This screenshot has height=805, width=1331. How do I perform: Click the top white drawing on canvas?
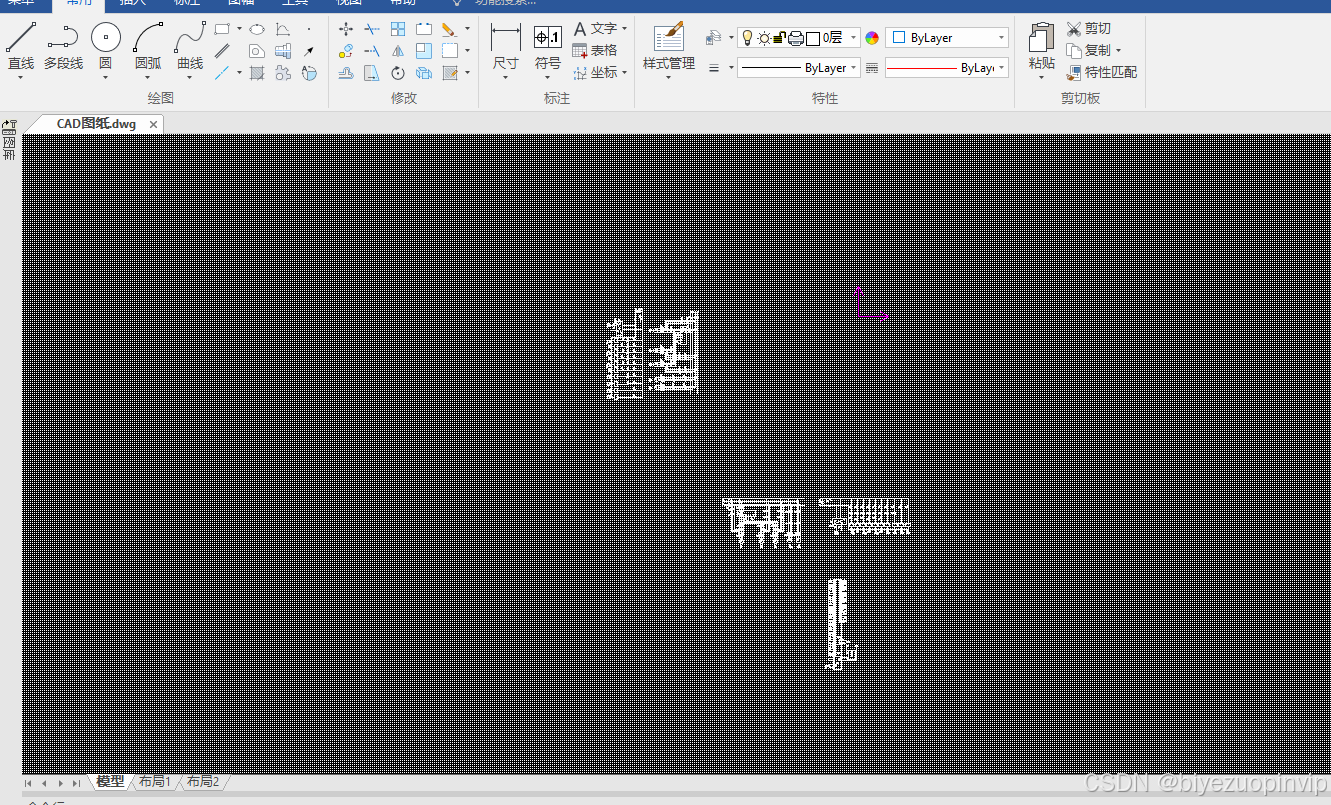[653, 355]
